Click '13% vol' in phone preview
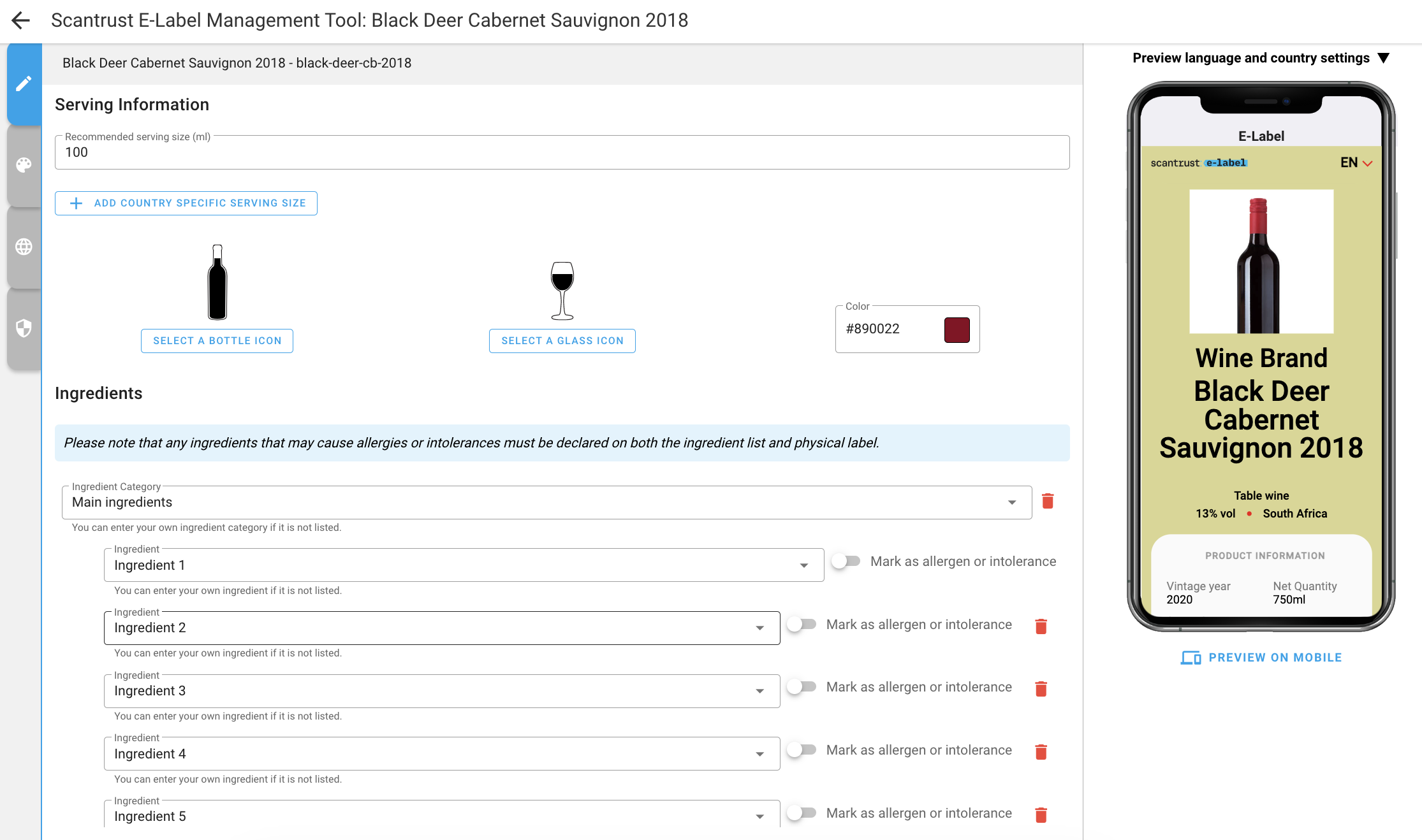The image size is (1422, 840). pos(1215,514)
